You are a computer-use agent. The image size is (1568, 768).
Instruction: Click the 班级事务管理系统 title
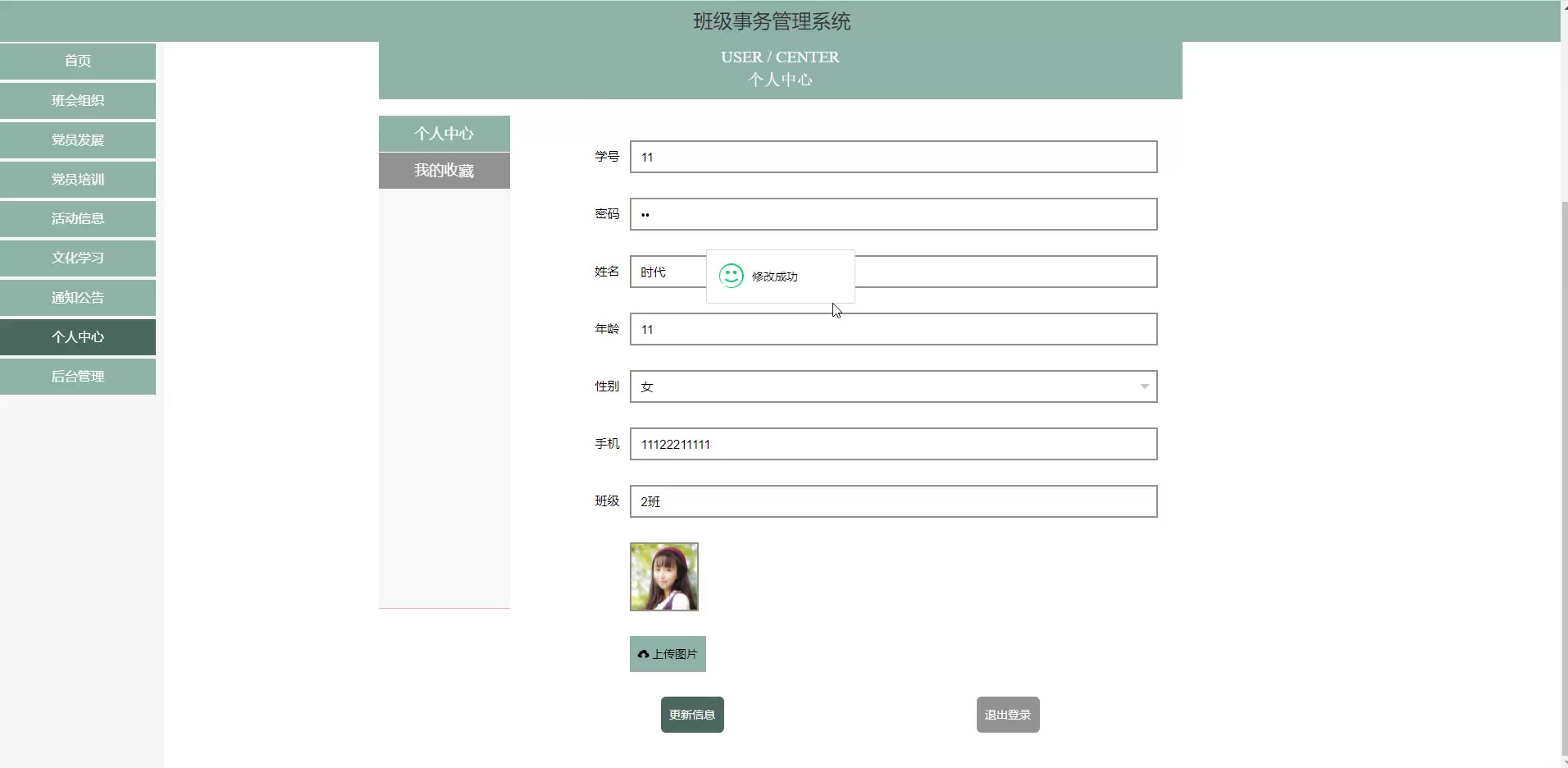pos(772,21)
